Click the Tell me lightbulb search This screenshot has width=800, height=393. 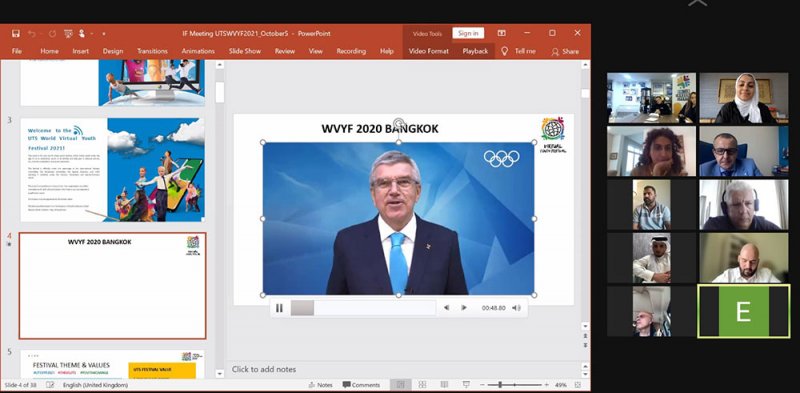coord(518,51)
